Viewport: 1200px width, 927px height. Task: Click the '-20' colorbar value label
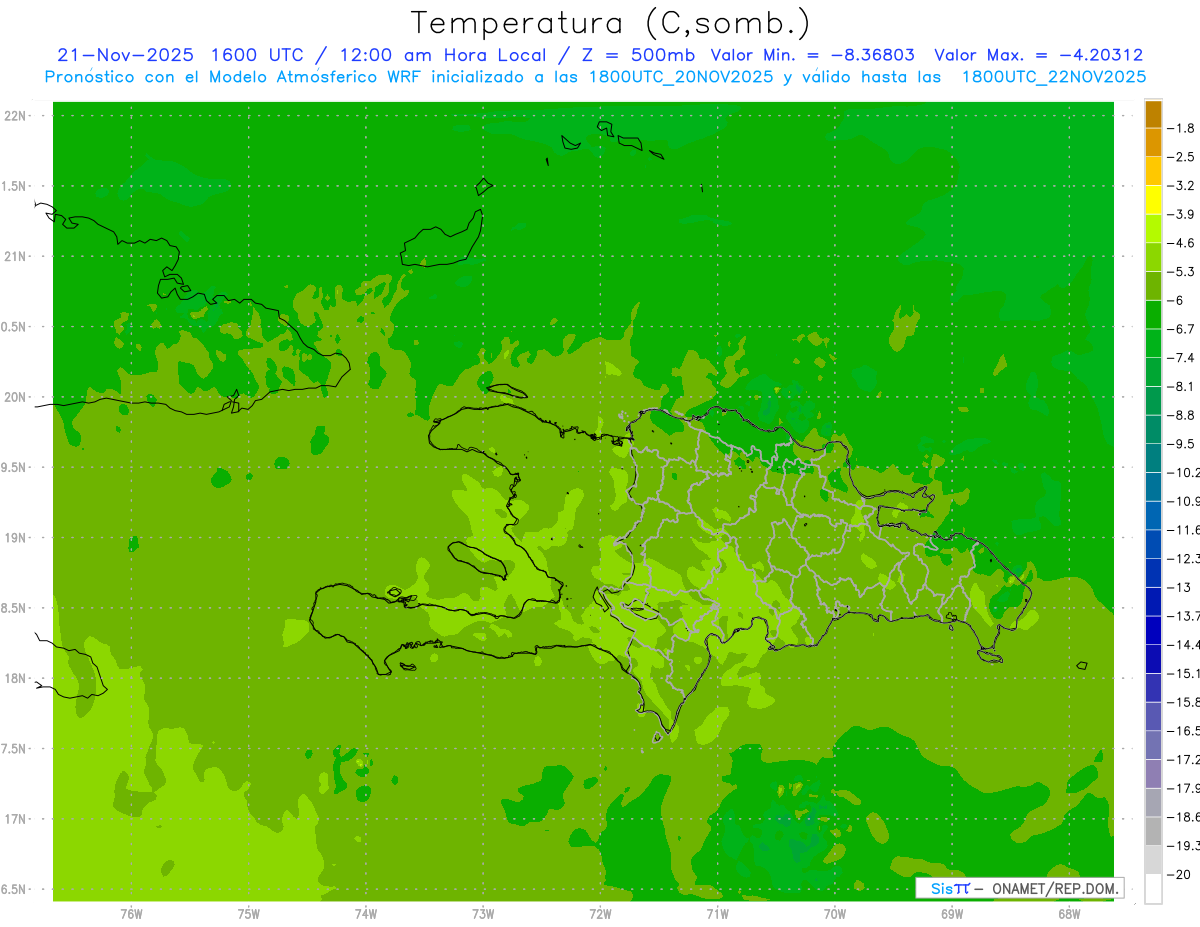1179,874
